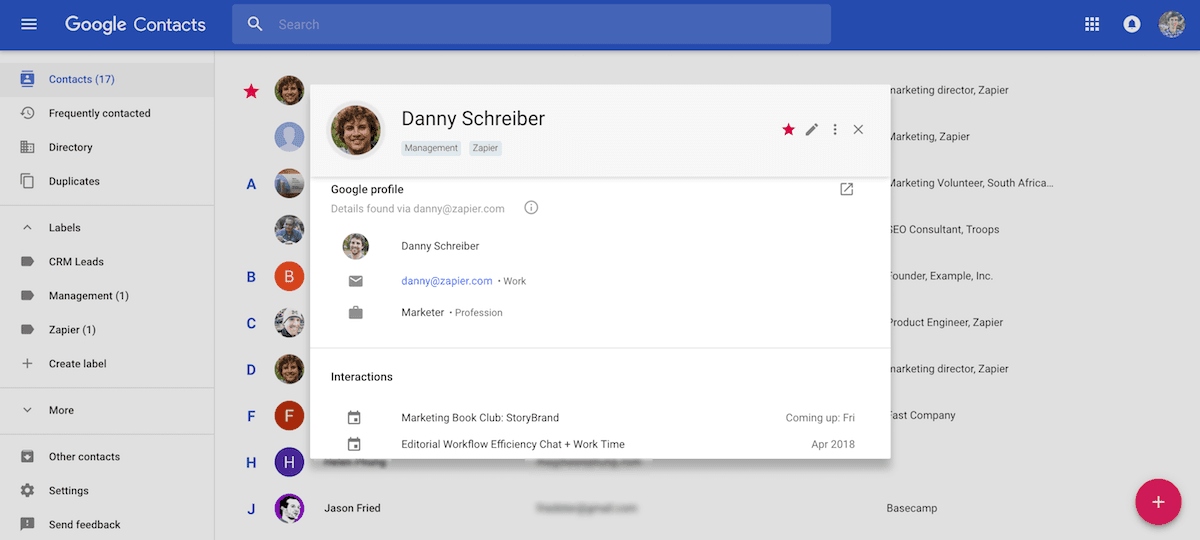Click the add new contact plus button
The image size is (1200, 540).
point(1158,502)
